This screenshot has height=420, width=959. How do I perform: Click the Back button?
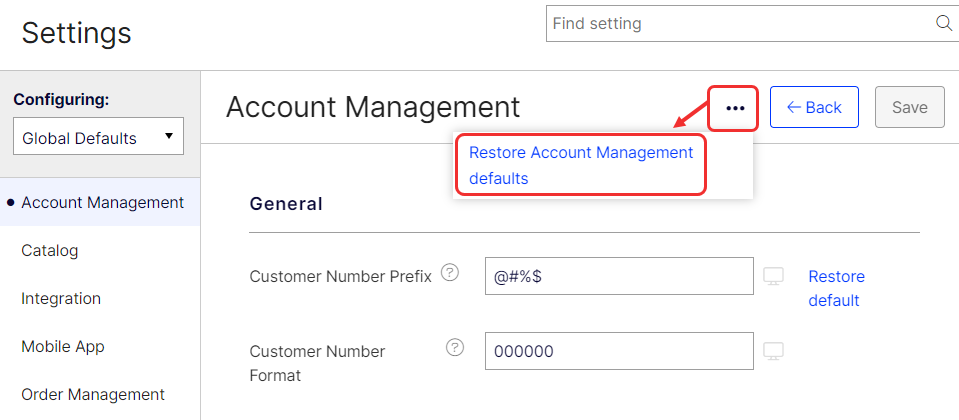point(814,107)
